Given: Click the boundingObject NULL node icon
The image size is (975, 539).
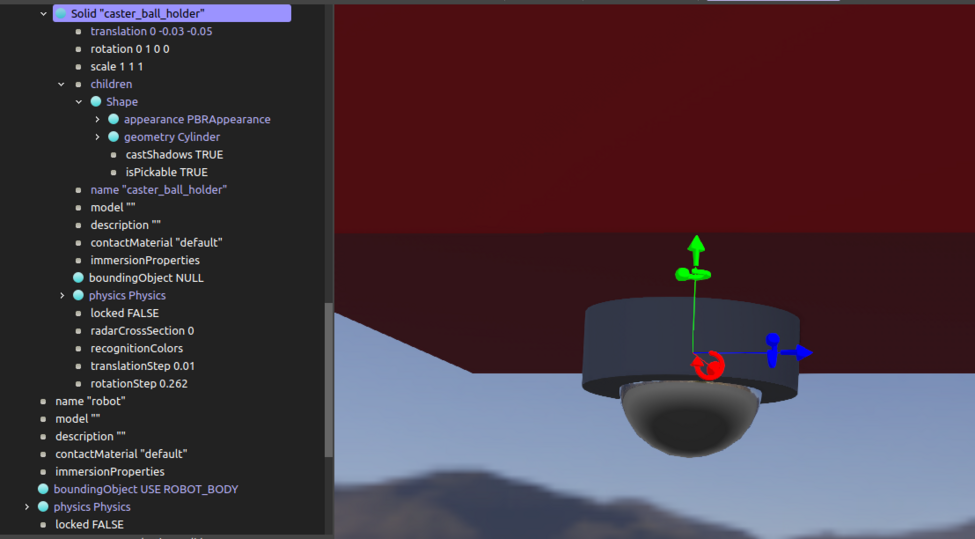Looking at the screenshot, I should 78,278.
